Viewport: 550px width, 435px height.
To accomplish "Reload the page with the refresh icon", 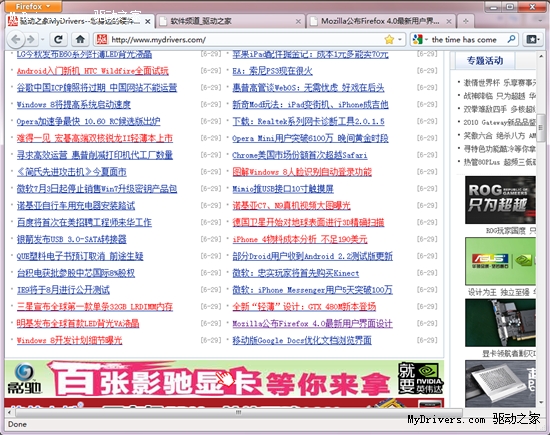I will pyautogui.click(x=58, y=39).
